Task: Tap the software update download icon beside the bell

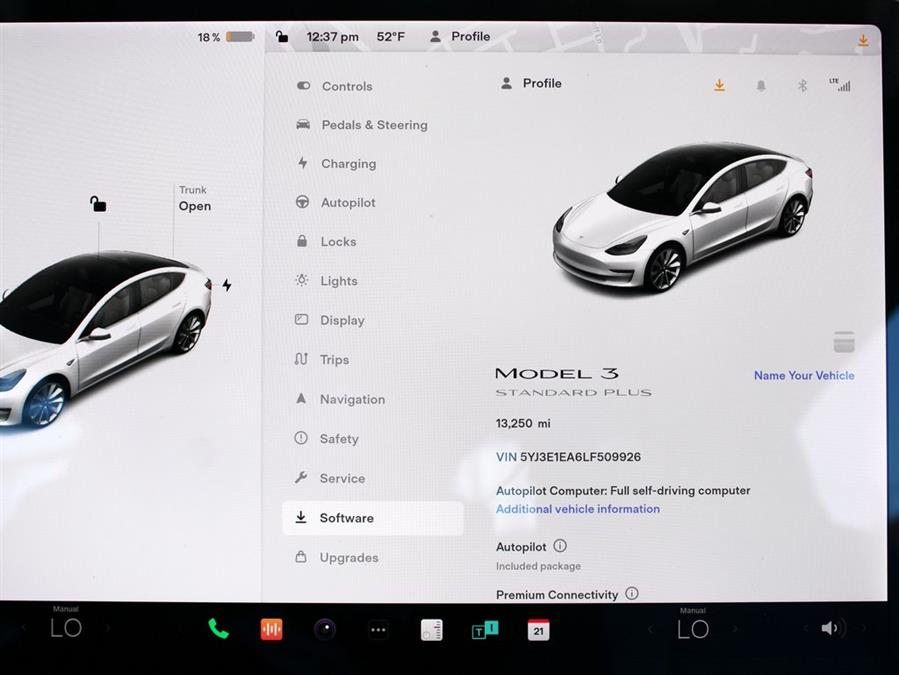Action: point(720,86)
